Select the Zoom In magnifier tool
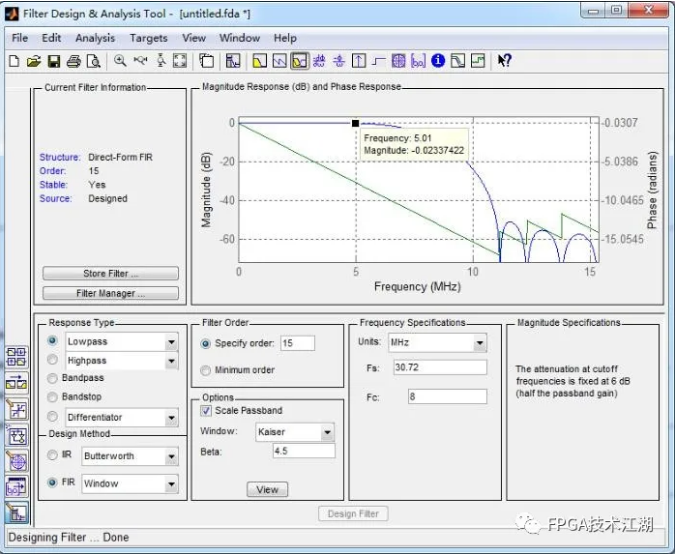The width and height of the screenshot is (675, 554). tap(120, 62)
